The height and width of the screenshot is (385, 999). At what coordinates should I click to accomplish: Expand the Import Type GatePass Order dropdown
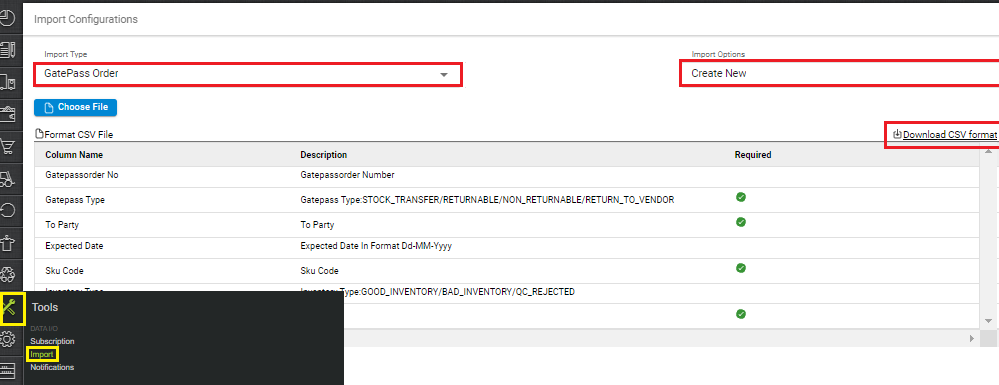coord(248,74)
